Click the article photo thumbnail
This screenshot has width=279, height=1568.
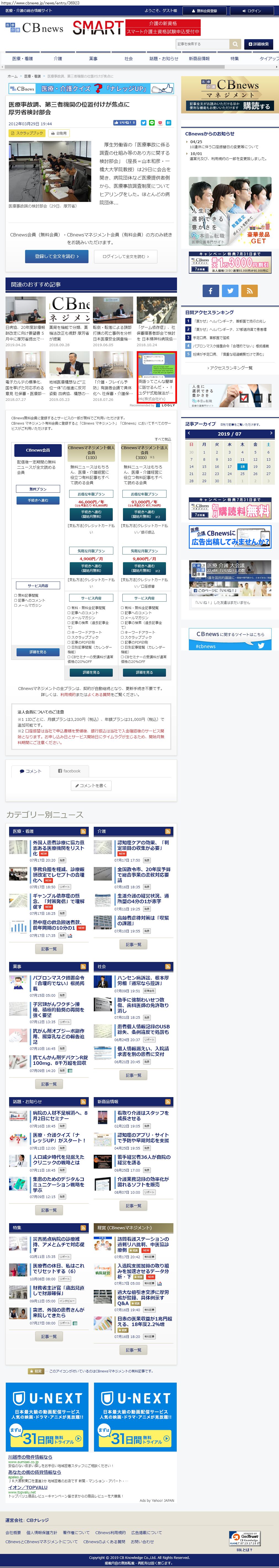click(50, 172)
